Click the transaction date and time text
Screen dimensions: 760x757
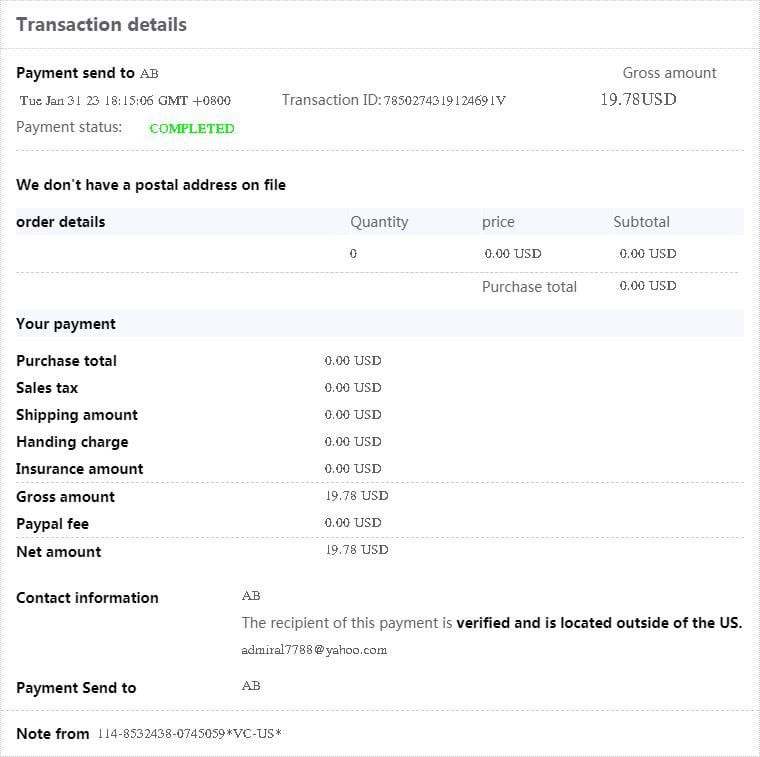pyautogui.click(x=125, y=101)
